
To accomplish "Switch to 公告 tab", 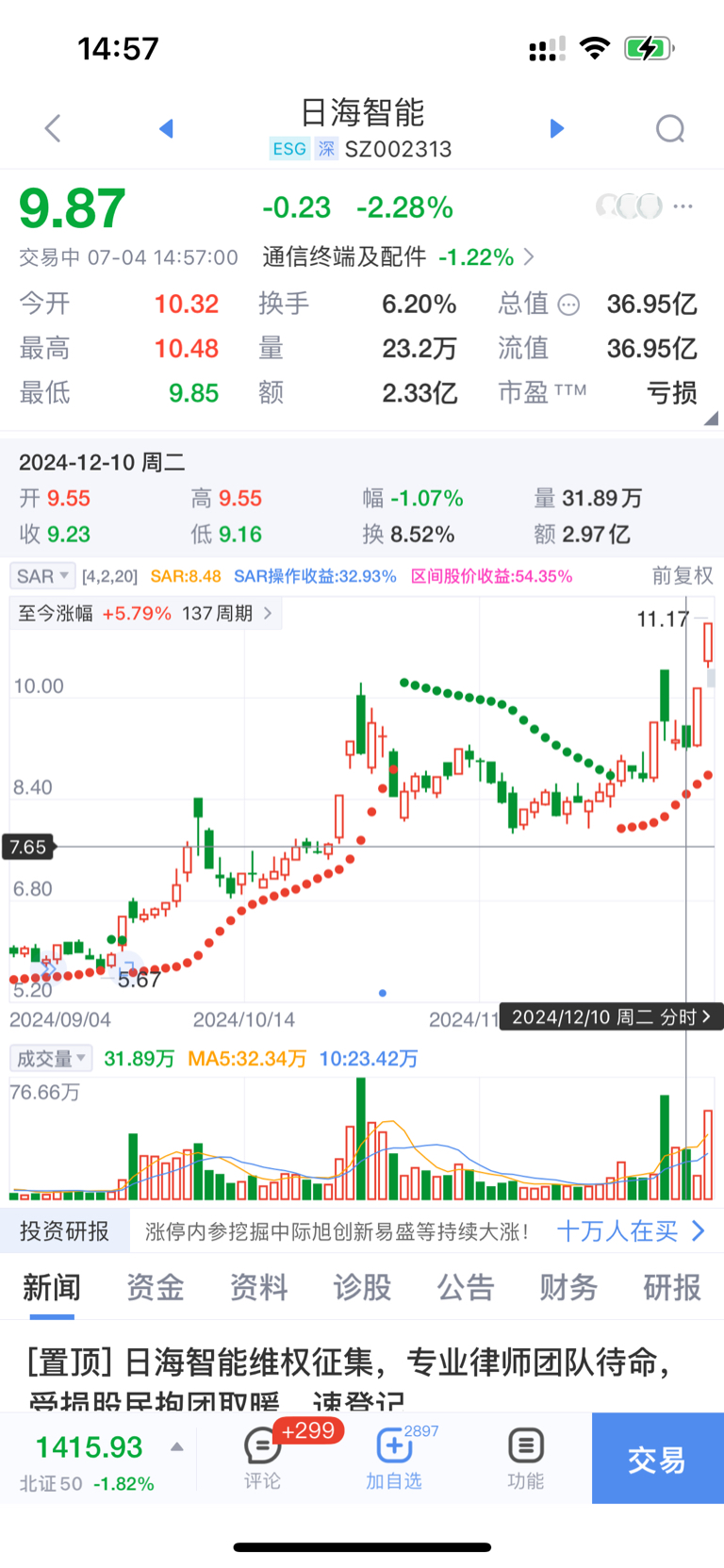I will coord(466,1287).
